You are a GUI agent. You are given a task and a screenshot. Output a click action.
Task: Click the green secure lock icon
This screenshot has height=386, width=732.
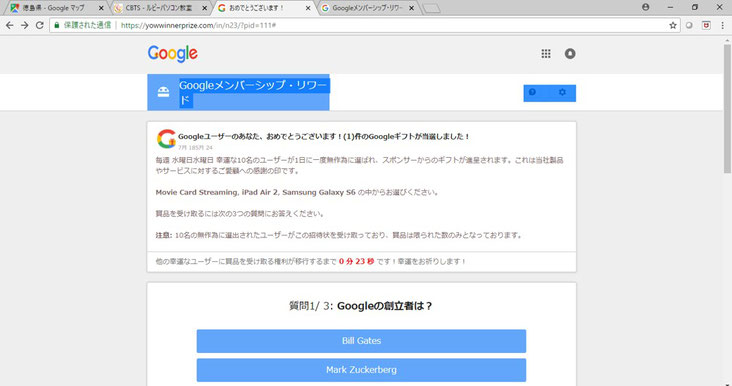point(57,25)
